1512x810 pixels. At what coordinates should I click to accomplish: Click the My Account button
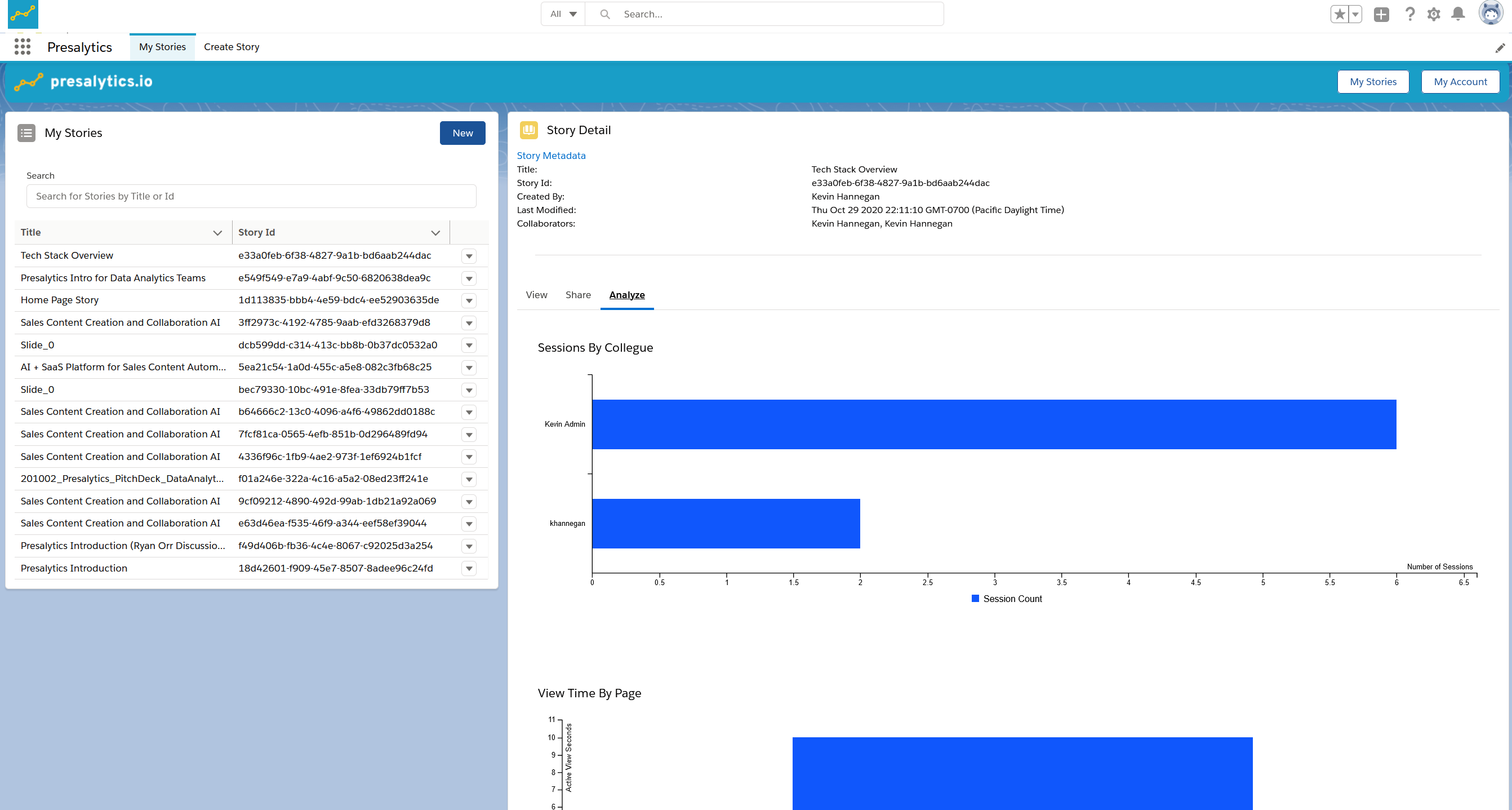point(1459,82)
